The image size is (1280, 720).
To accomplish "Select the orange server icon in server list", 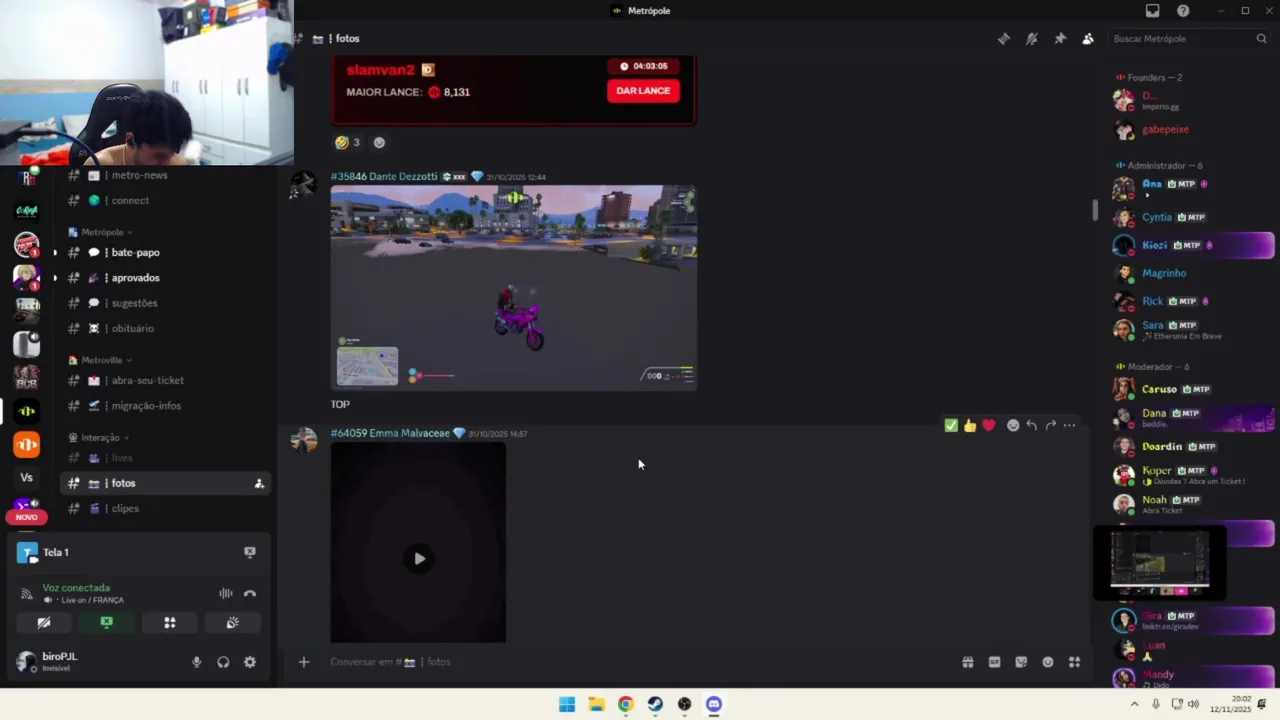I will coord(27,444).
